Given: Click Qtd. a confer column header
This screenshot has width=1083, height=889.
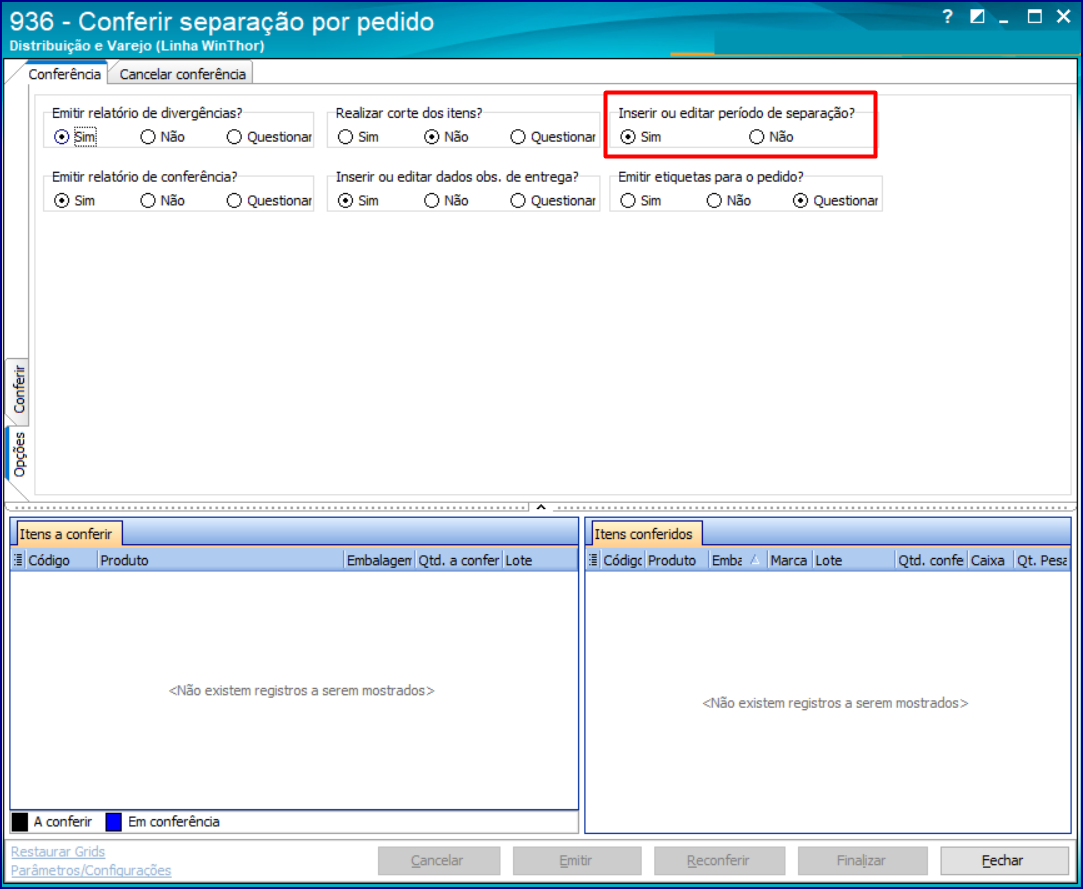Looking at the screenshot, I should [x=459, y=560].
